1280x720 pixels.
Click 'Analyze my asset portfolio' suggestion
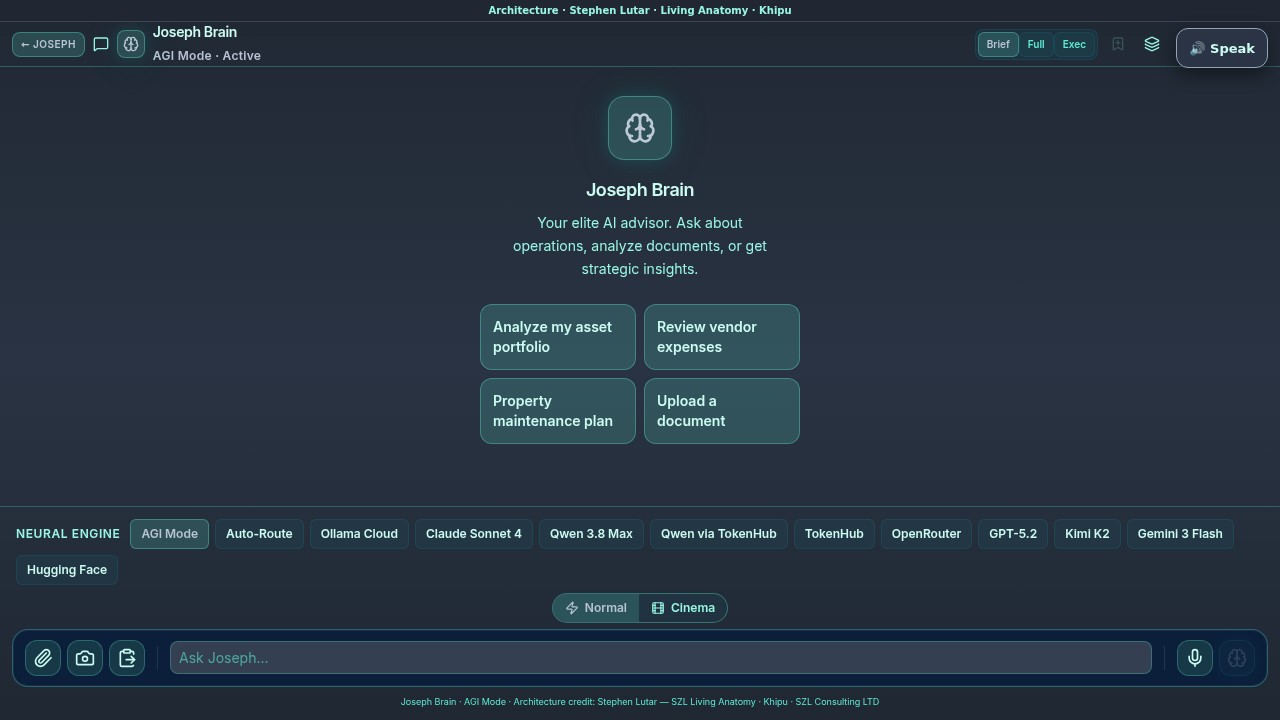click(558, 337)
